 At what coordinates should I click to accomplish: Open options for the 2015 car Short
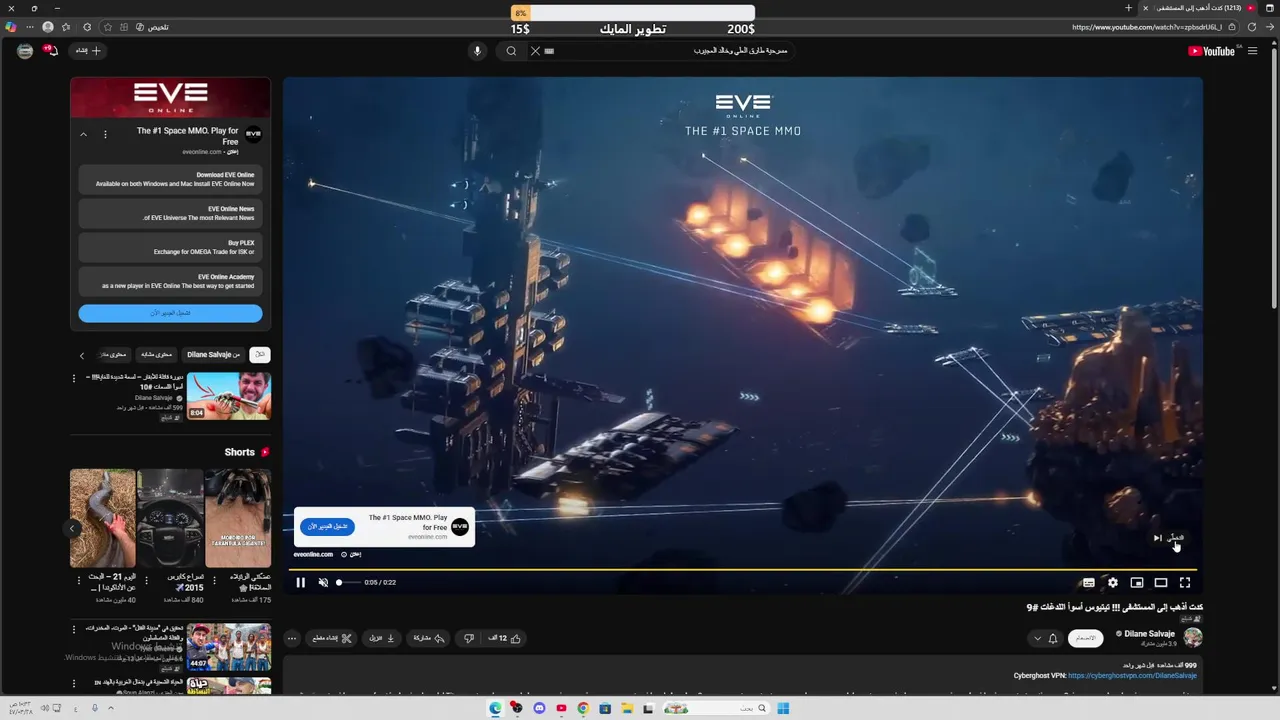click(146, 579)
